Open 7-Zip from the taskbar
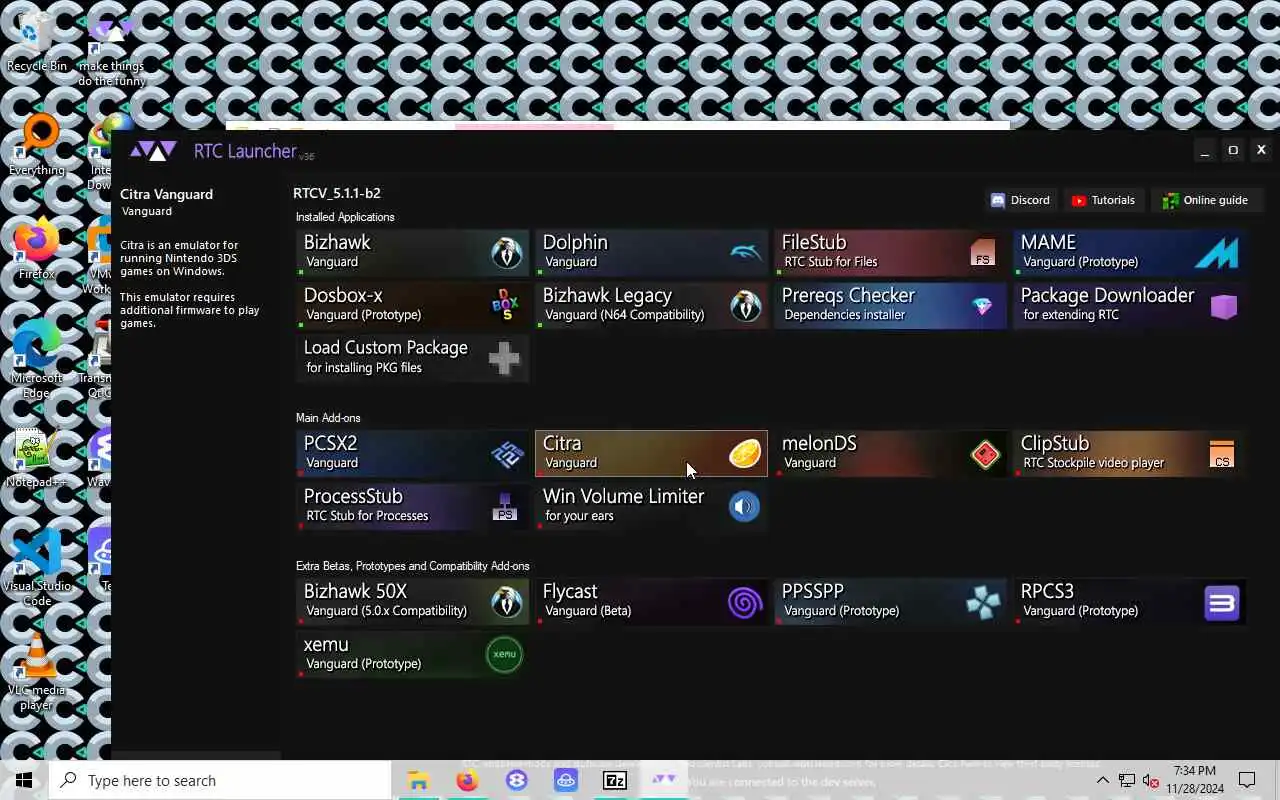1280x800 pixels. click(x=615, y=780)
